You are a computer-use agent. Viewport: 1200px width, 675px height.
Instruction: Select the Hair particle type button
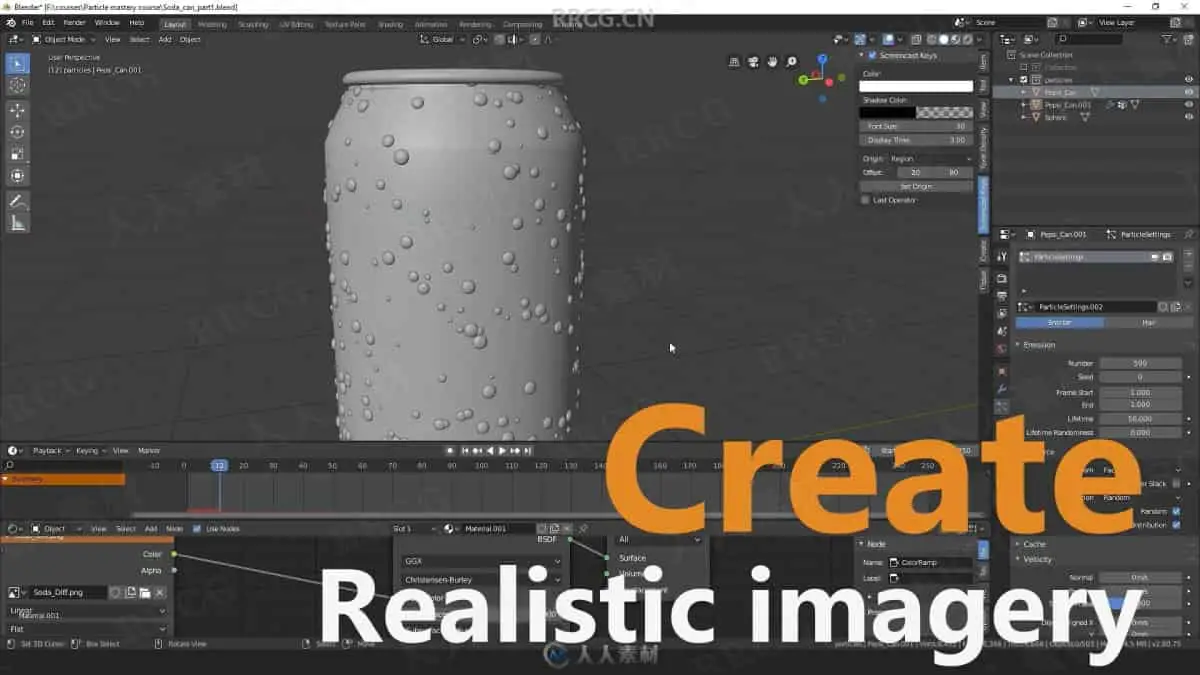click(1148, 322)
